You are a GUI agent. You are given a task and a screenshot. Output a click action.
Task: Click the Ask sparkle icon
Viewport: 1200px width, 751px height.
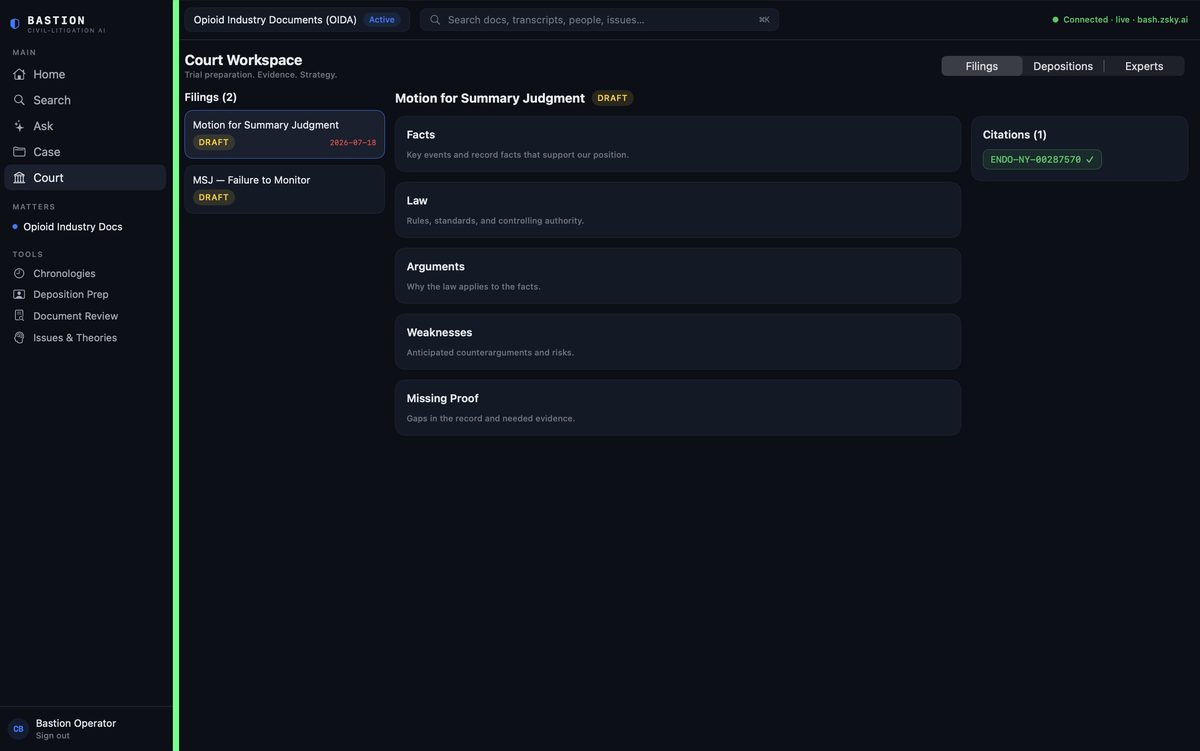[19, 126]
